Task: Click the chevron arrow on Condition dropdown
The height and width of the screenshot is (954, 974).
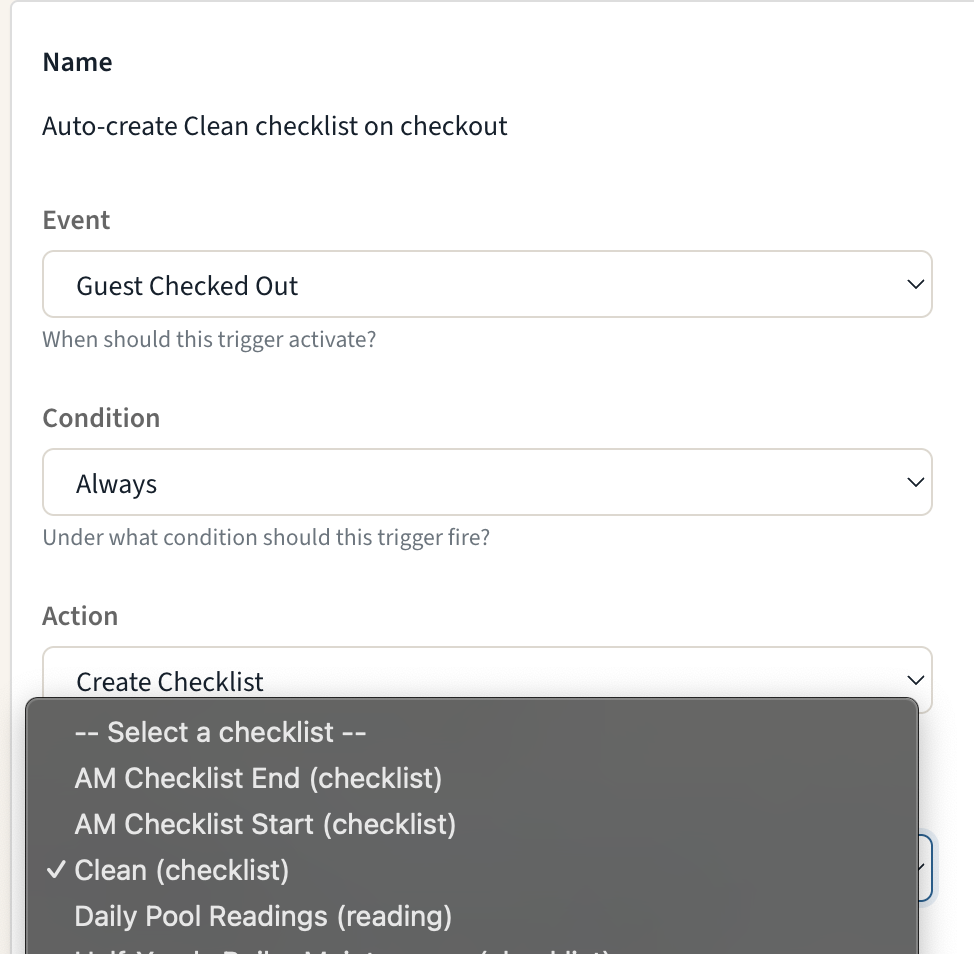Action: pos(915,483)
